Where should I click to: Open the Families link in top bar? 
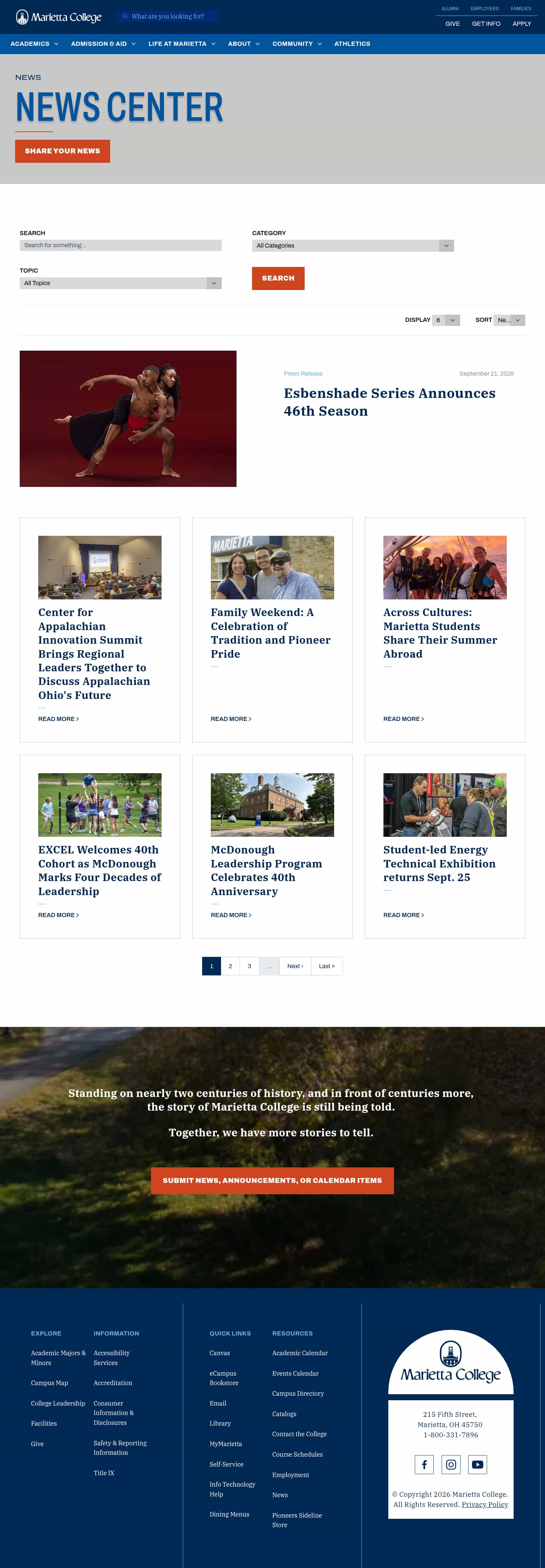coord(521,9)
